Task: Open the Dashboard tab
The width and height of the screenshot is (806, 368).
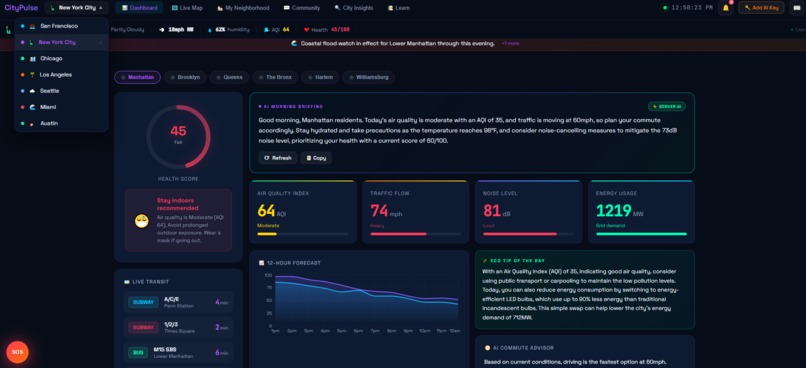Action: click(x=139, y=8)
